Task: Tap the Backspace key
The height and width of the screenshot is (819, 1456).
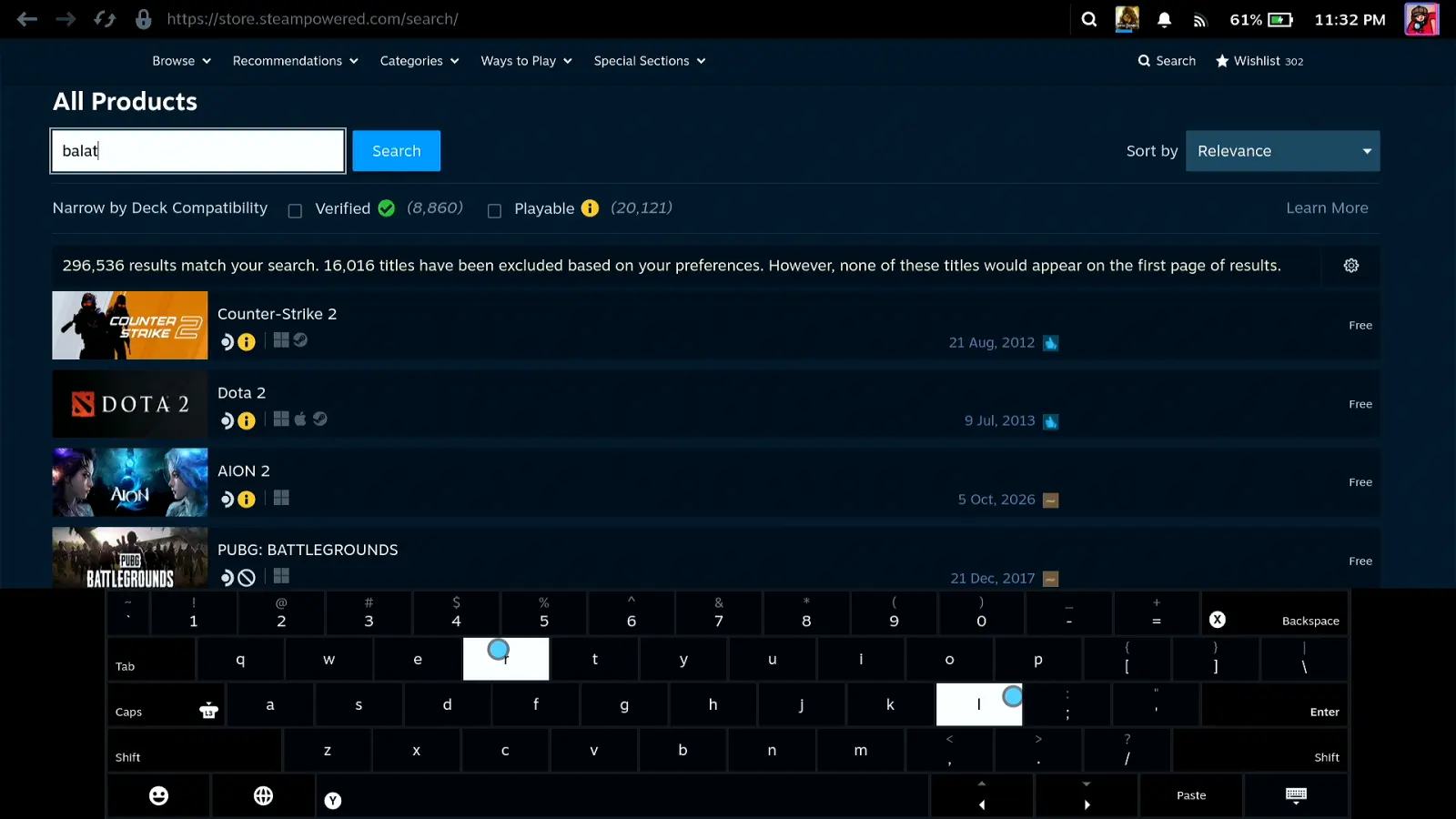Action: point(1275,612)
